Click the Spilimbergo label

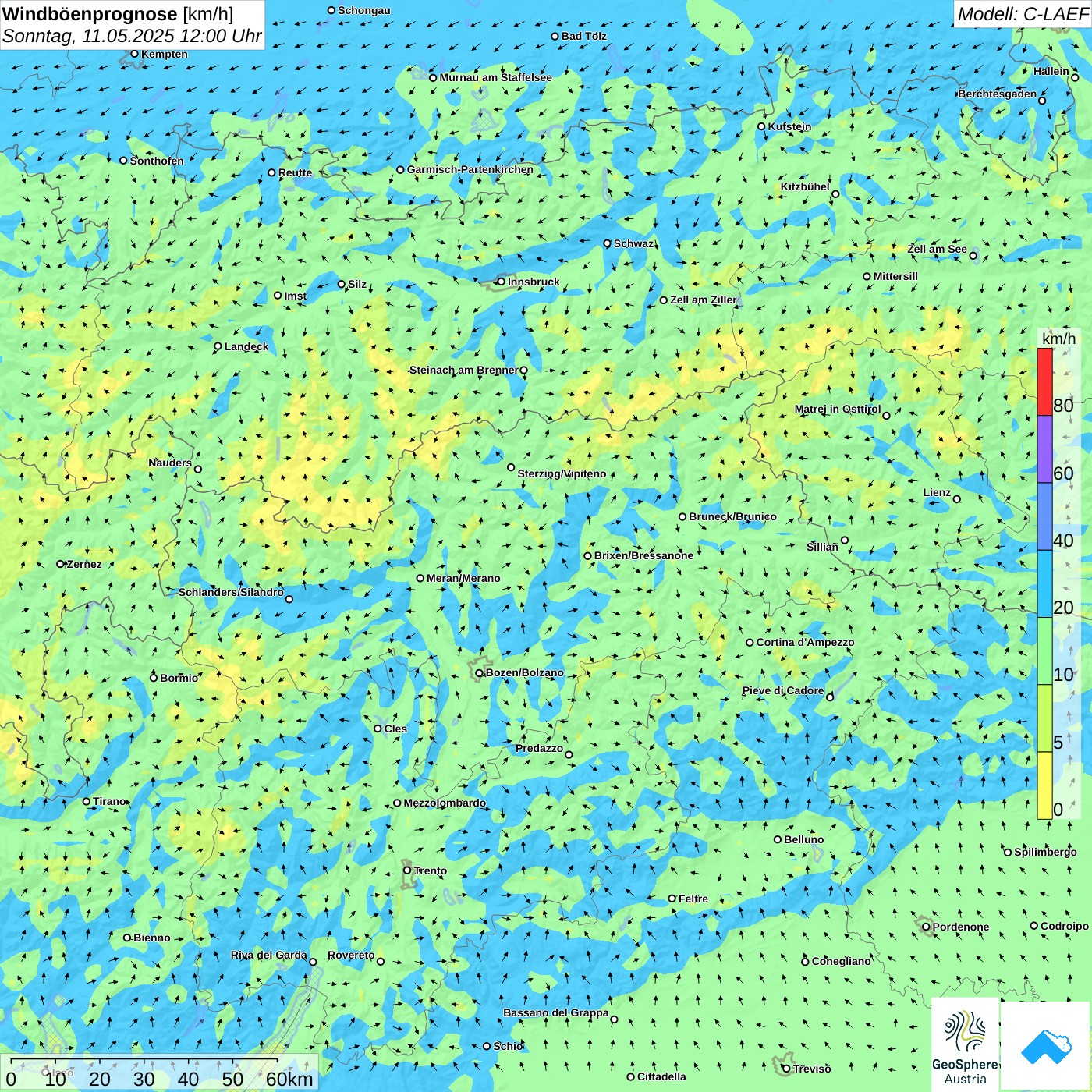[1045, 852]
